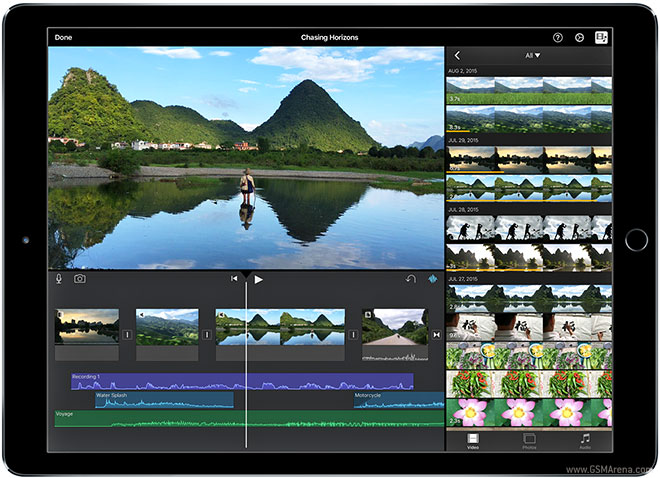Open project settings gear icon

(580, 37)
